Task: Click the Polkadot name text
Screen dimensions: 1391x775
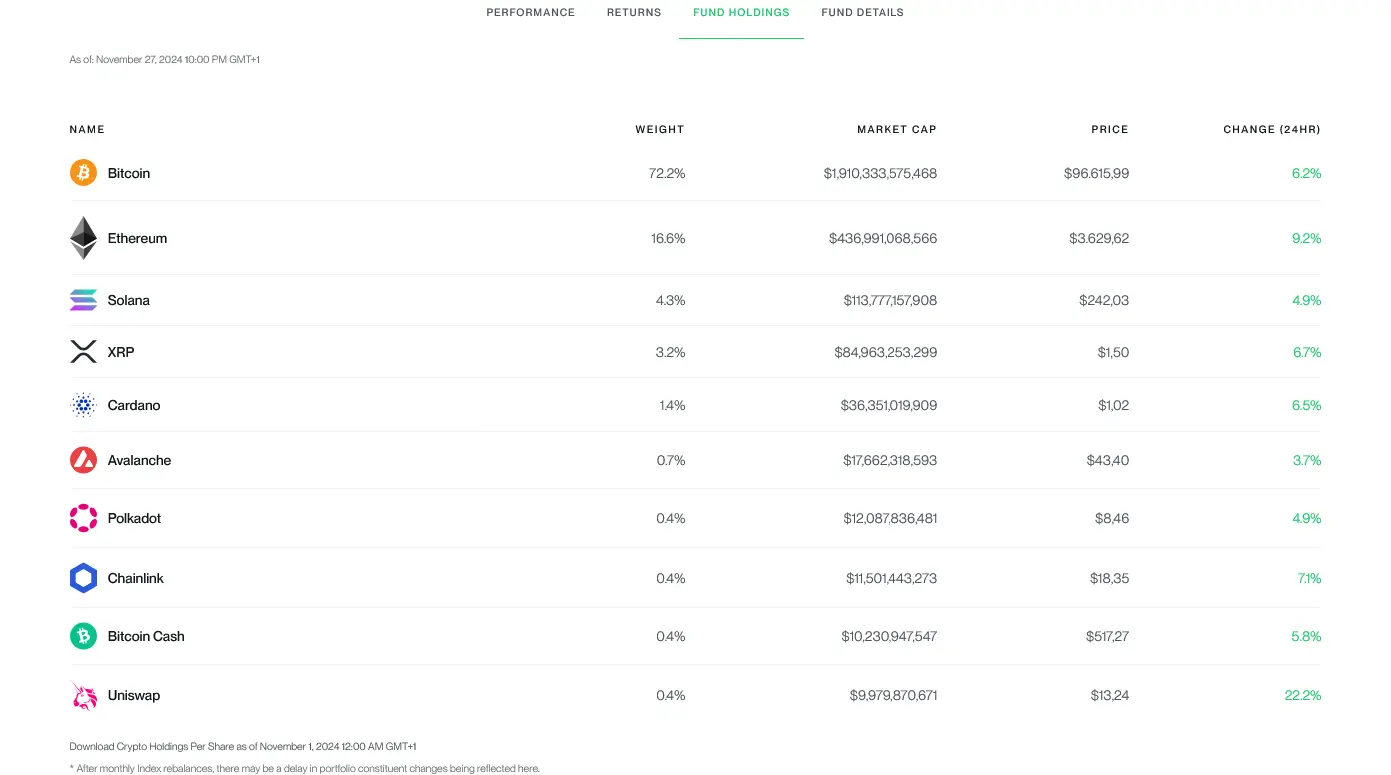Action: point(134,518)
